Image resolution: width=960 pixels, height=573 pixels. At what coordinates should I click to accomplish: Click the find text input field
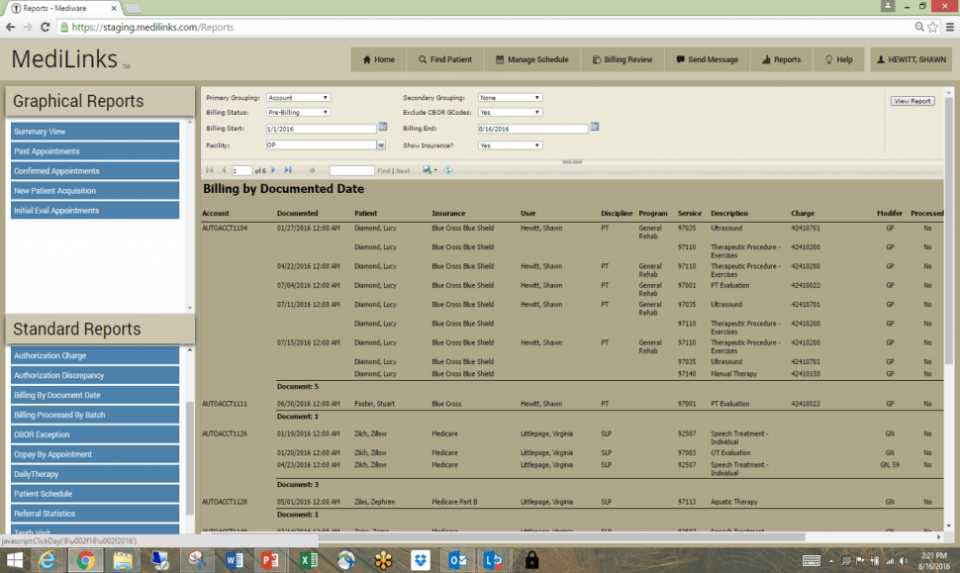tap(351, 170)
